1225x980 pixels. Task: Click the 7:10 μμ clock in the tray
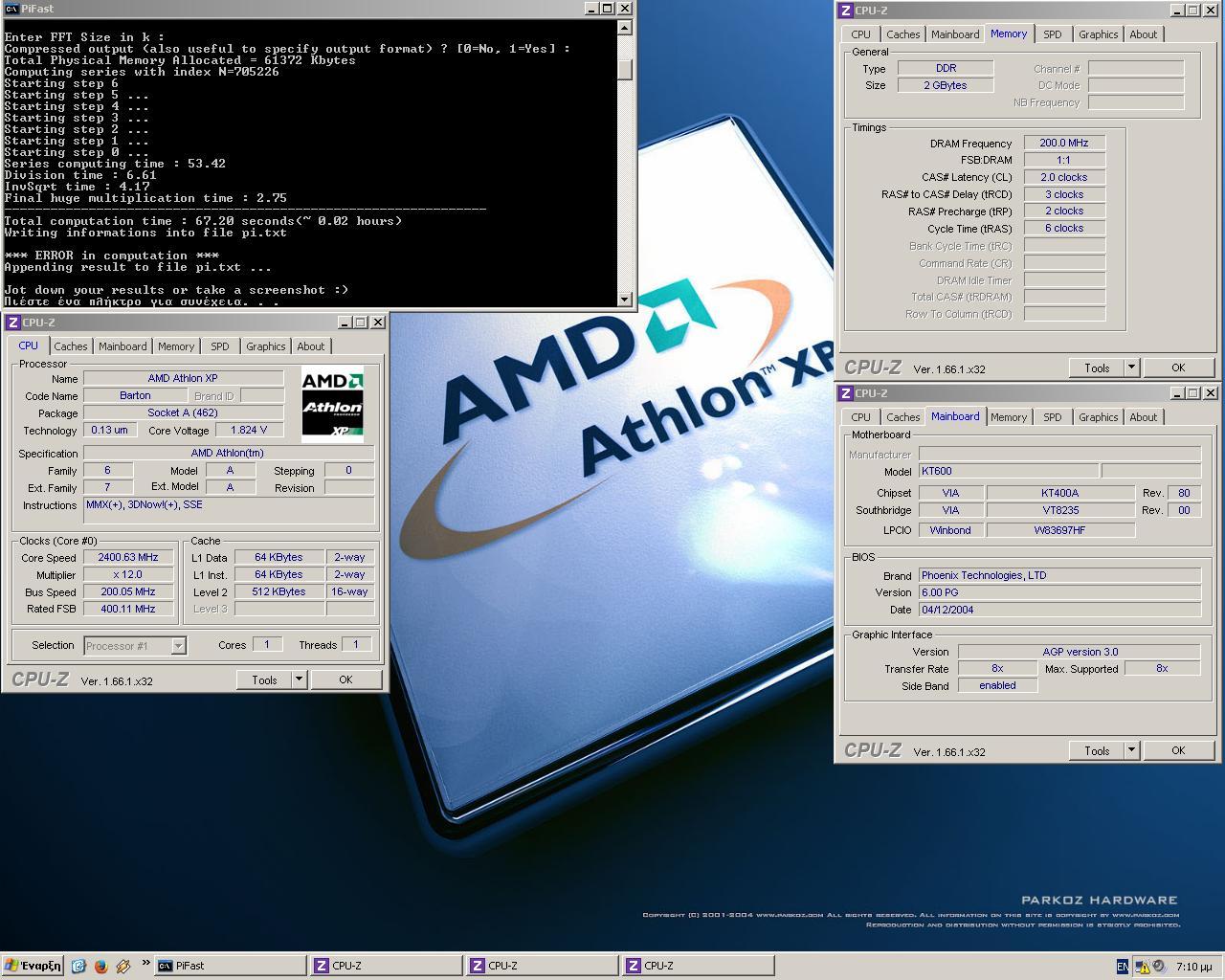1193,967
